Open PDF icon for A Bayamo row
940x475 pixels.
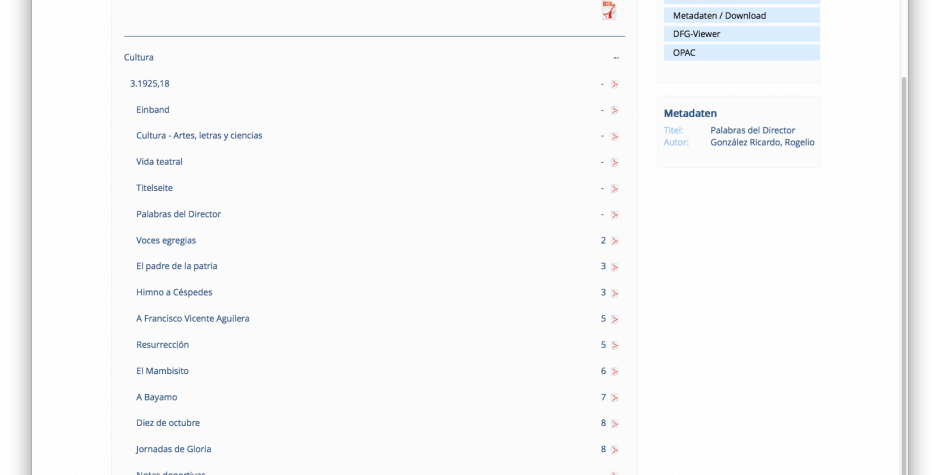[614, 398]
